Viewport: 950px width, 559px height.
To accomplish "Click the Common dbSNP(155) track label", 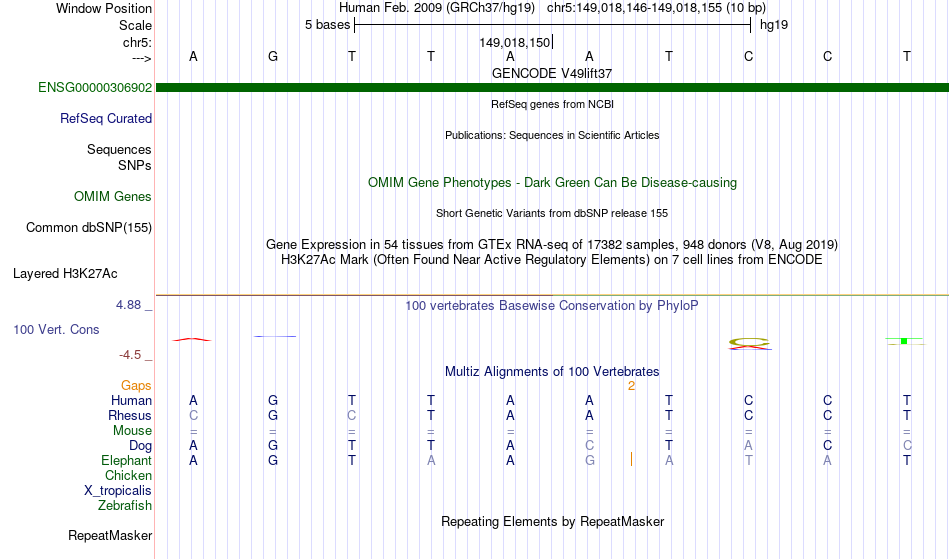I will coord(89,228).
